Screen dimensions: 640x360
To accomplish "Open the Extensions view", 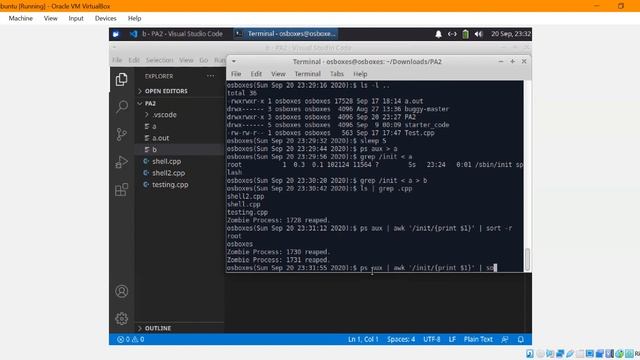I will point(121,189).
